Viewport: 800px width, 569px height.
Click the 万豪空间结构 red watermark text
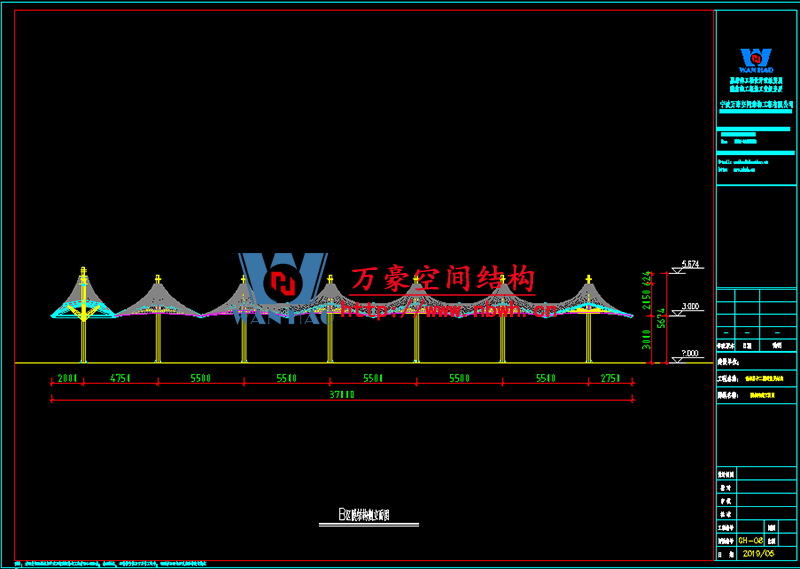coord(443,280)
